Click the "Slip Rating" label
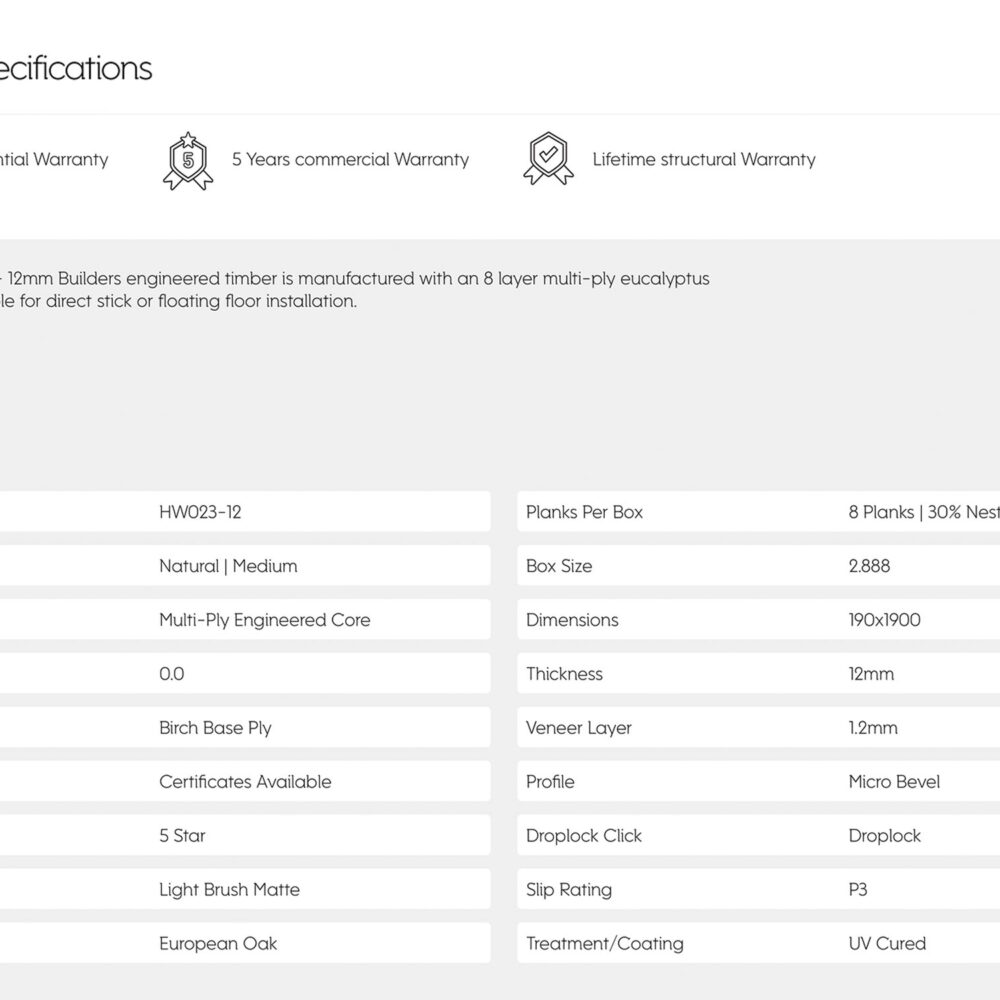1000x1000 pixels. [x=568, y=889]
